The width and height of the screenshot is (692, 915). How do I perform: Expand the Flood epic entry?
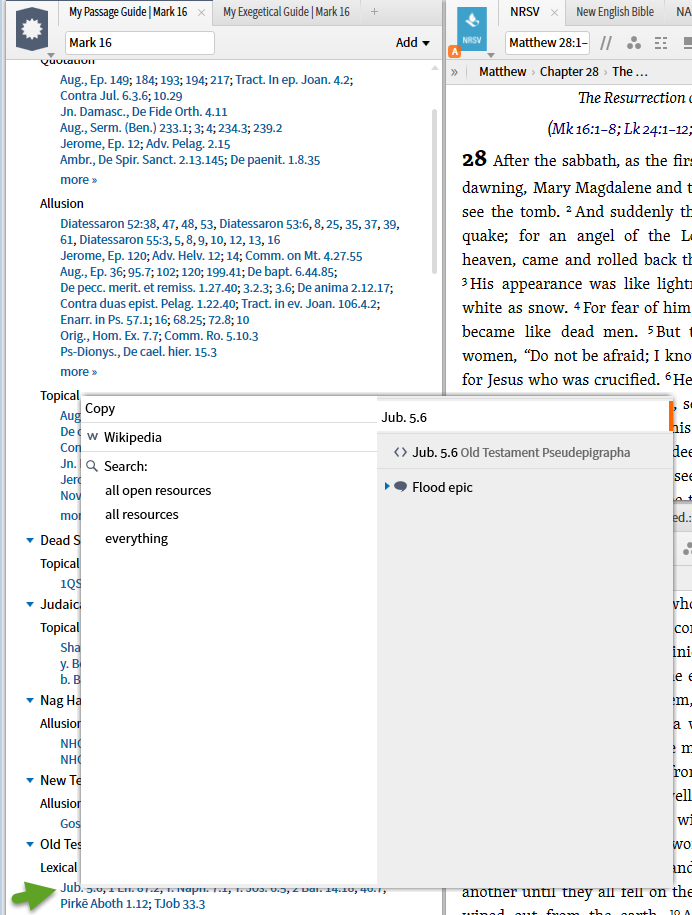tap(387, 486)
